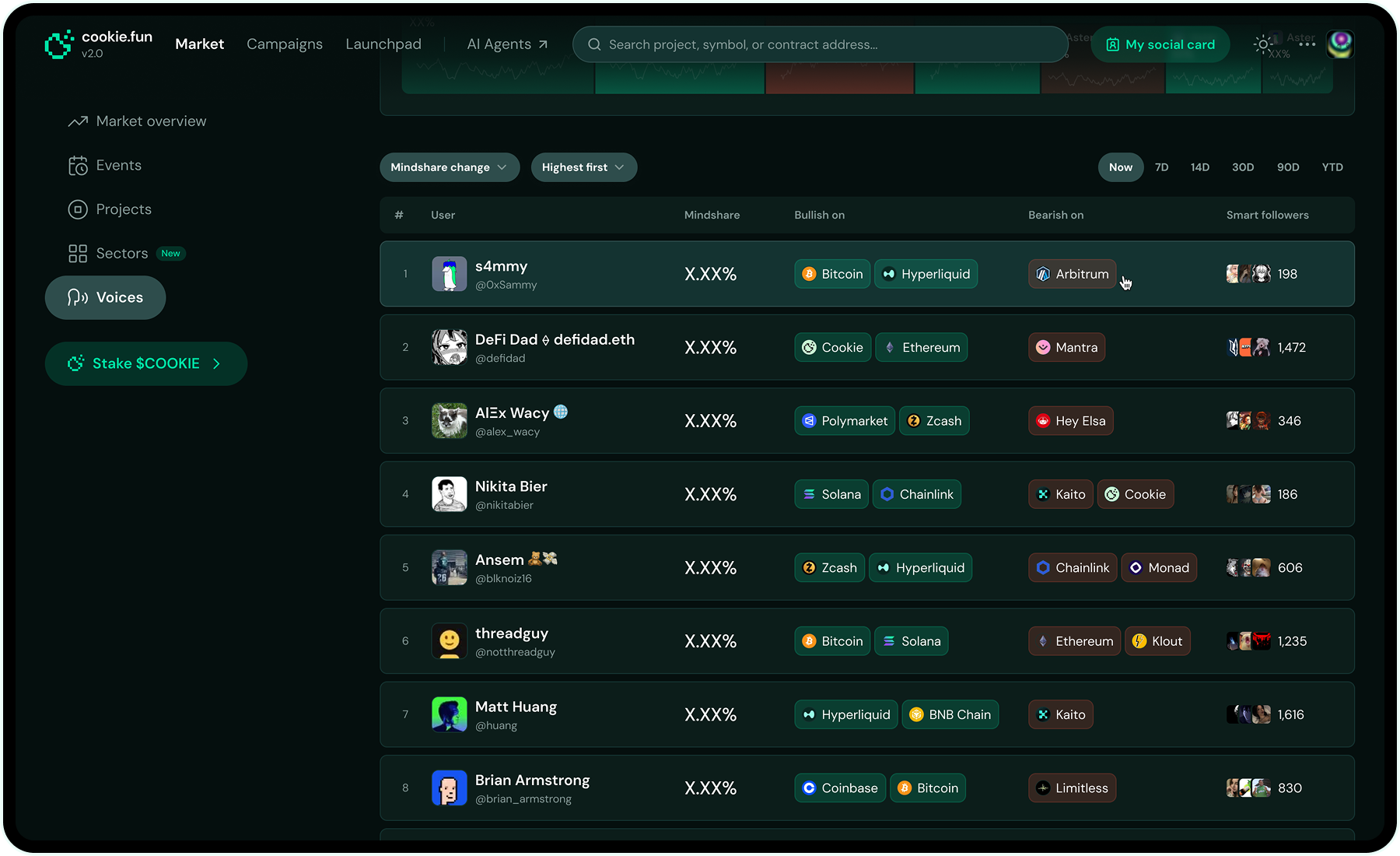Click the cookie.fun logo icon

[x=59, y=44]
